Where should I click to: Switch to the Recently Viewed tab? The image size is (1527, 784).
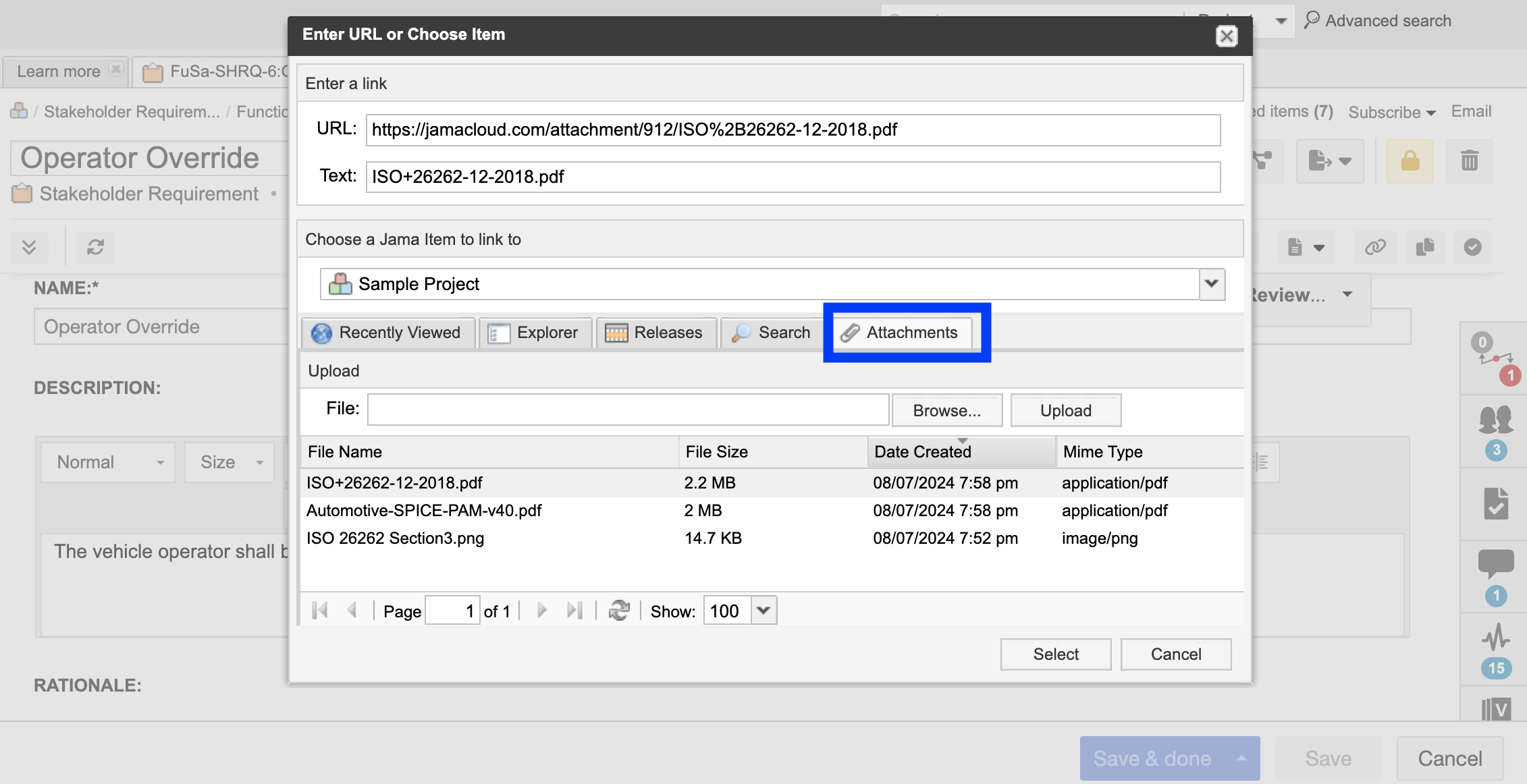[387, 333]
